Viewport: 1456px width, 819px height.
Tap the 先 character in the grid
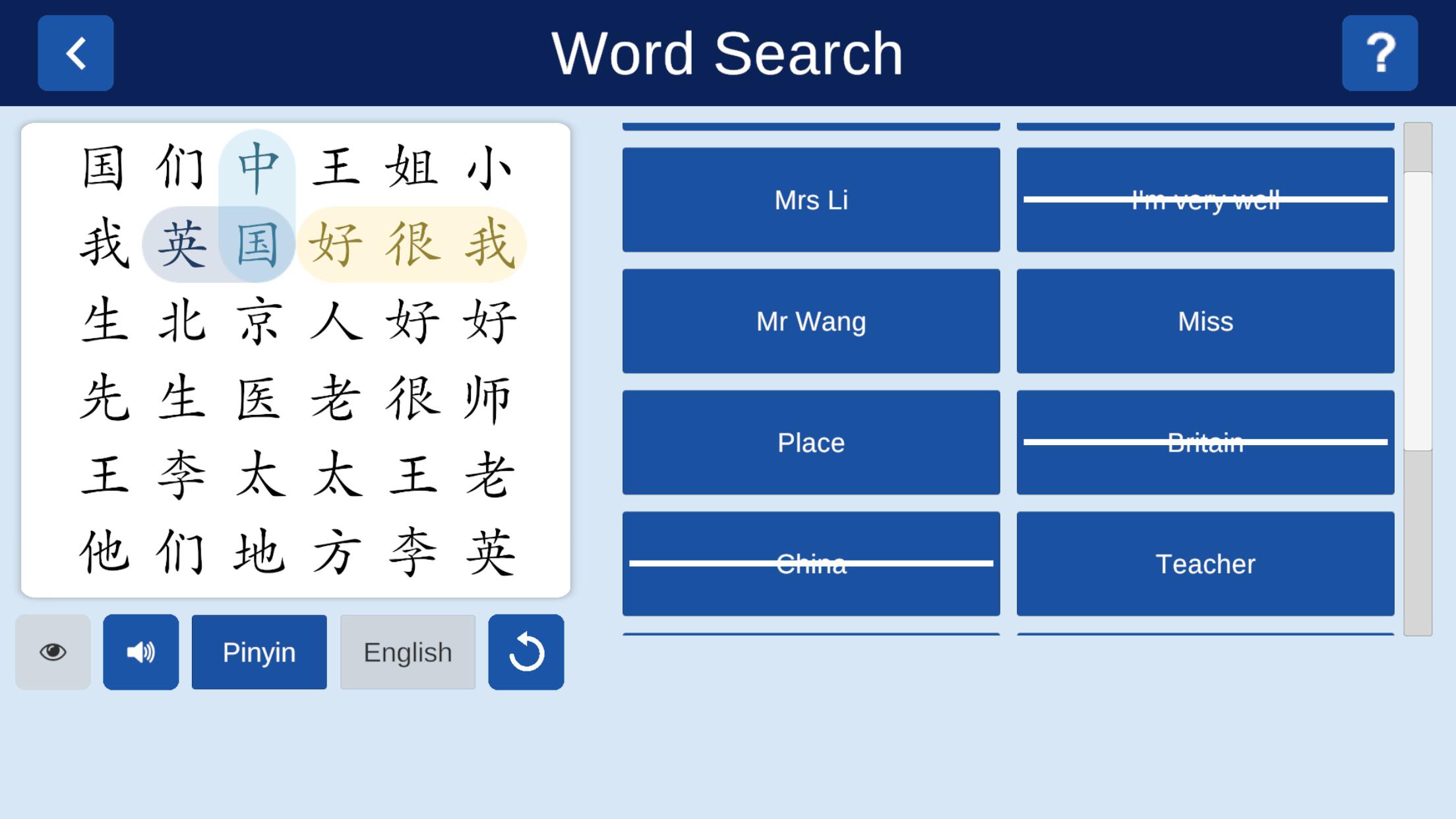pos(104,398)
